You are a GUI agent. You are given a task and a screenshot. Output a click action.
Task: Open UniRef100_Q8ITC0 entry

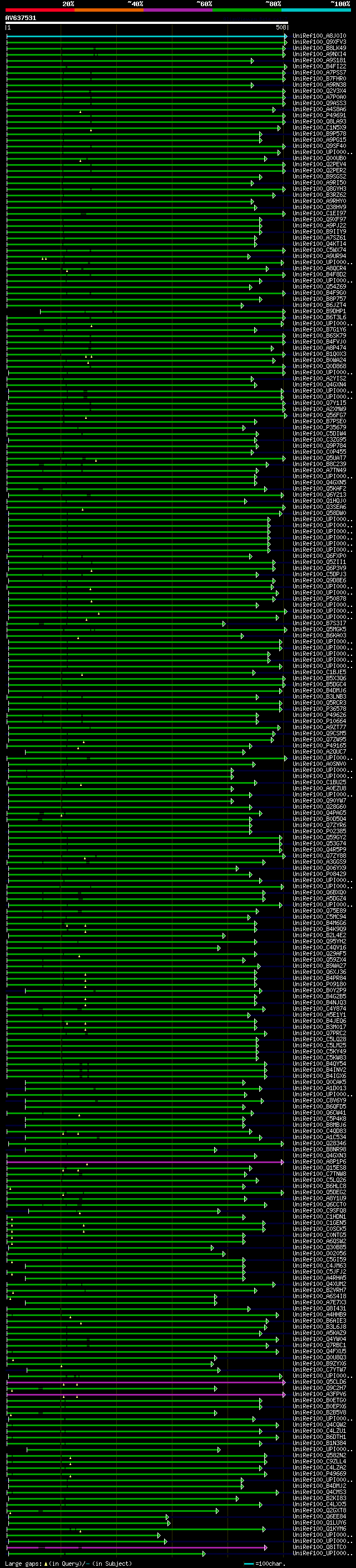(319, 1547)
